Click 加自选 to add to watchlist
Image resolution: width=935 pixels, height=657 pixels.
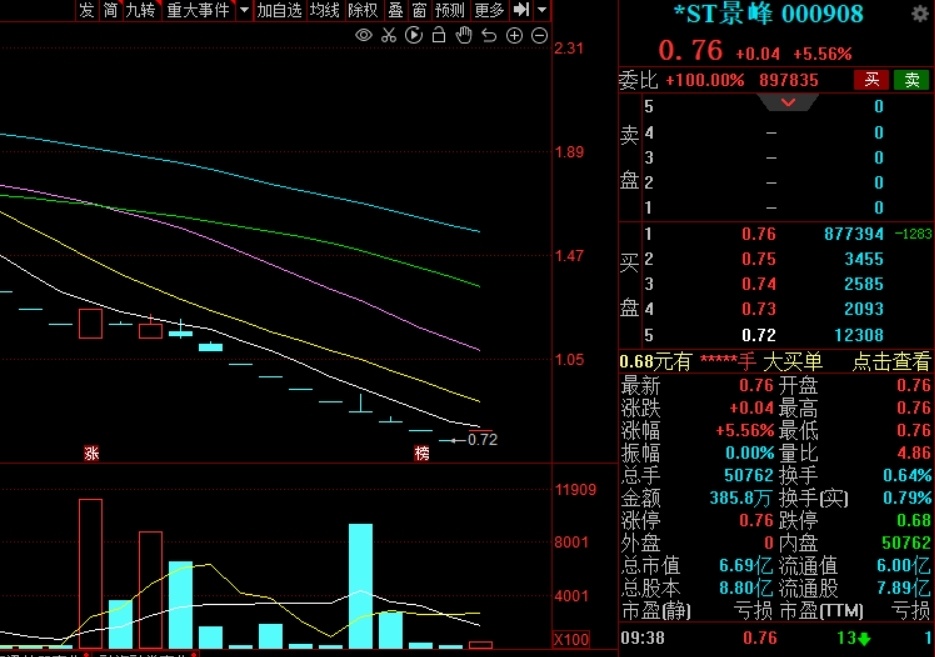279,10
